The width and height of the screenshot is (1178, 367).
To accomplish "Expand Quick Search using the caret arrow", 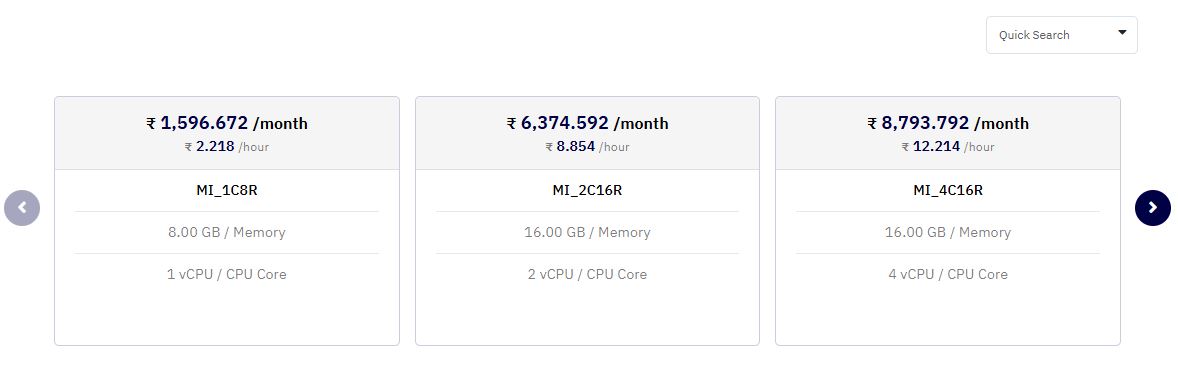I will click(x=1122, y=32).
